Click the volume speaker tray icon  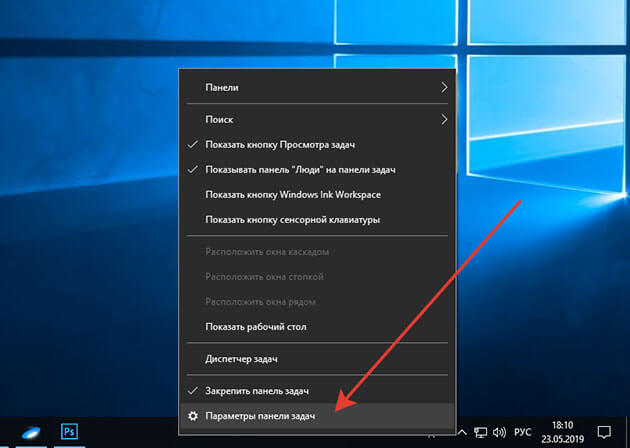pyautogui.click(x=499, y=432)
